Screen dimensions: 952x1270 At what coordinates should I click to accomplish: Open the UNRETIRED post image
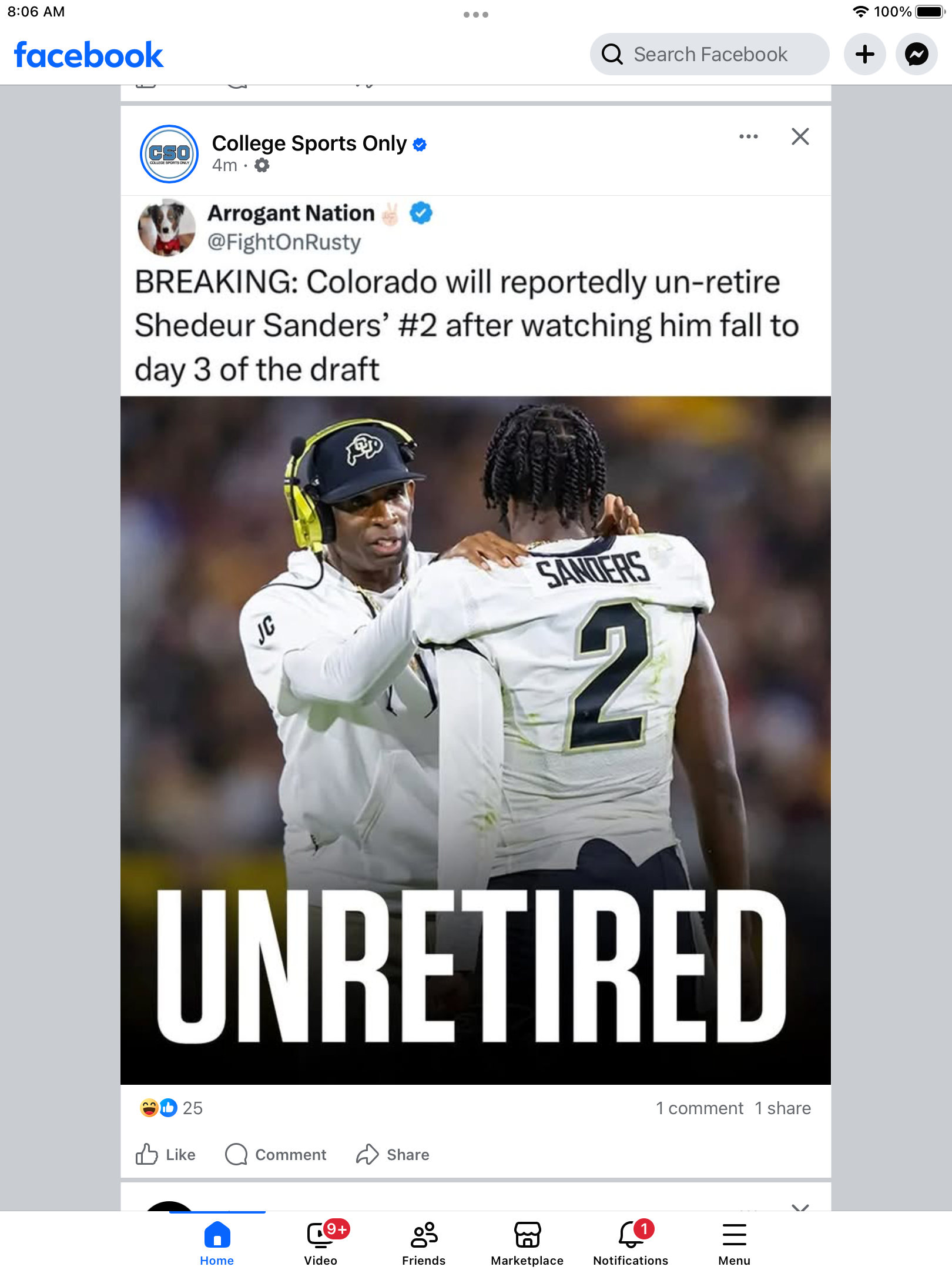pyautogui.click(x=475, y=740)
